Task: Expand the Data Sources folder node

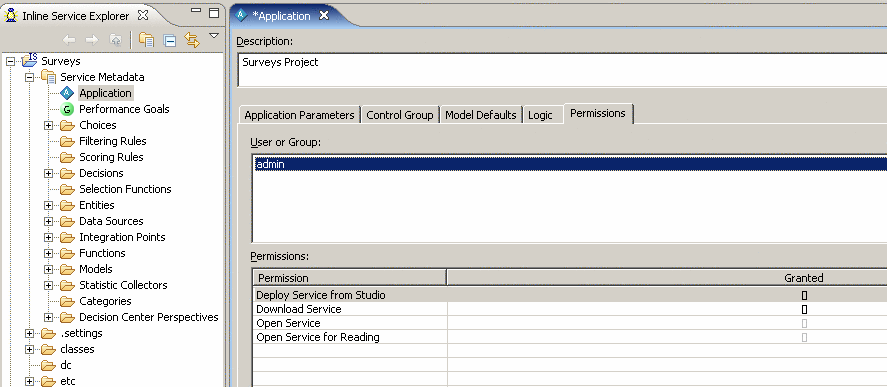Action: click(48, 221)
